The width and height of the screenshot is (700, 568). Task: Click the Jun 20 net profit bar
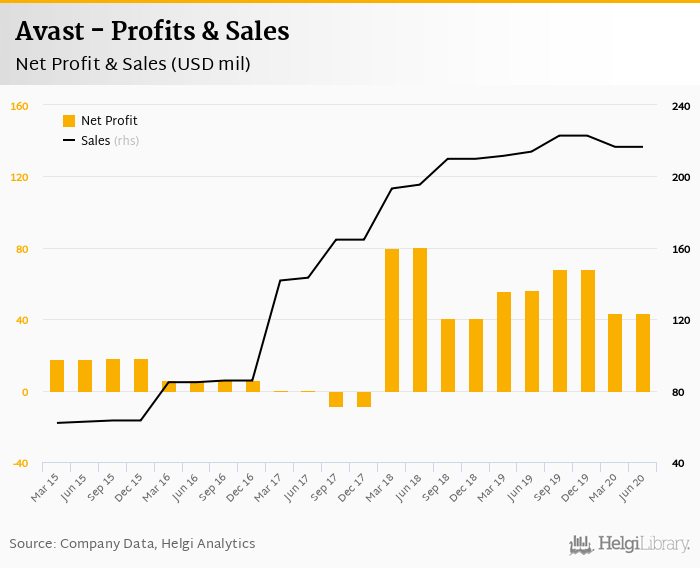coord(643,352)
